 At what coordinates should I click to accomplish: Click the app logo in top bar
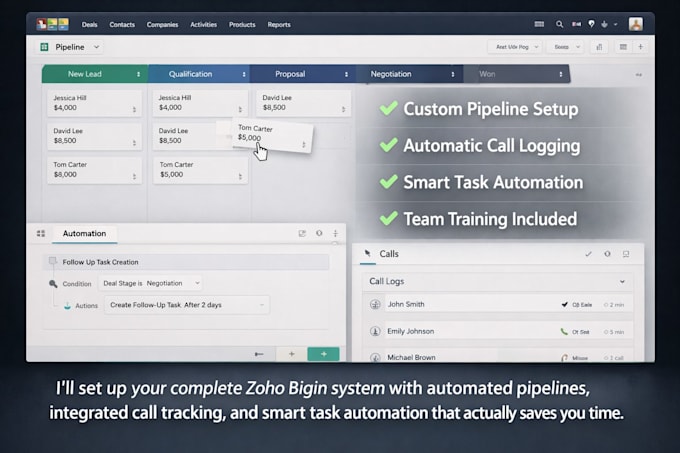coord(52,24)
